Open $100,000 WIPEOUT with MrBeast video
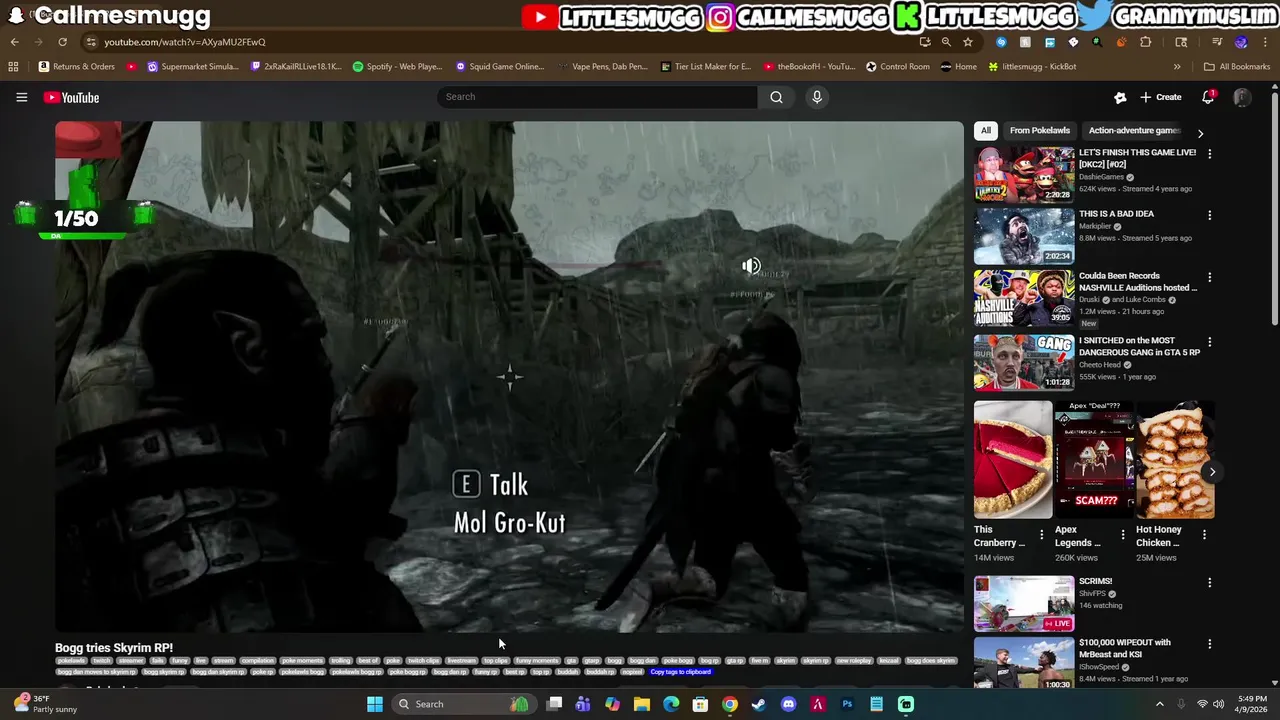1280x720 pixels. pyautogui.click(x=1024, y=664)
